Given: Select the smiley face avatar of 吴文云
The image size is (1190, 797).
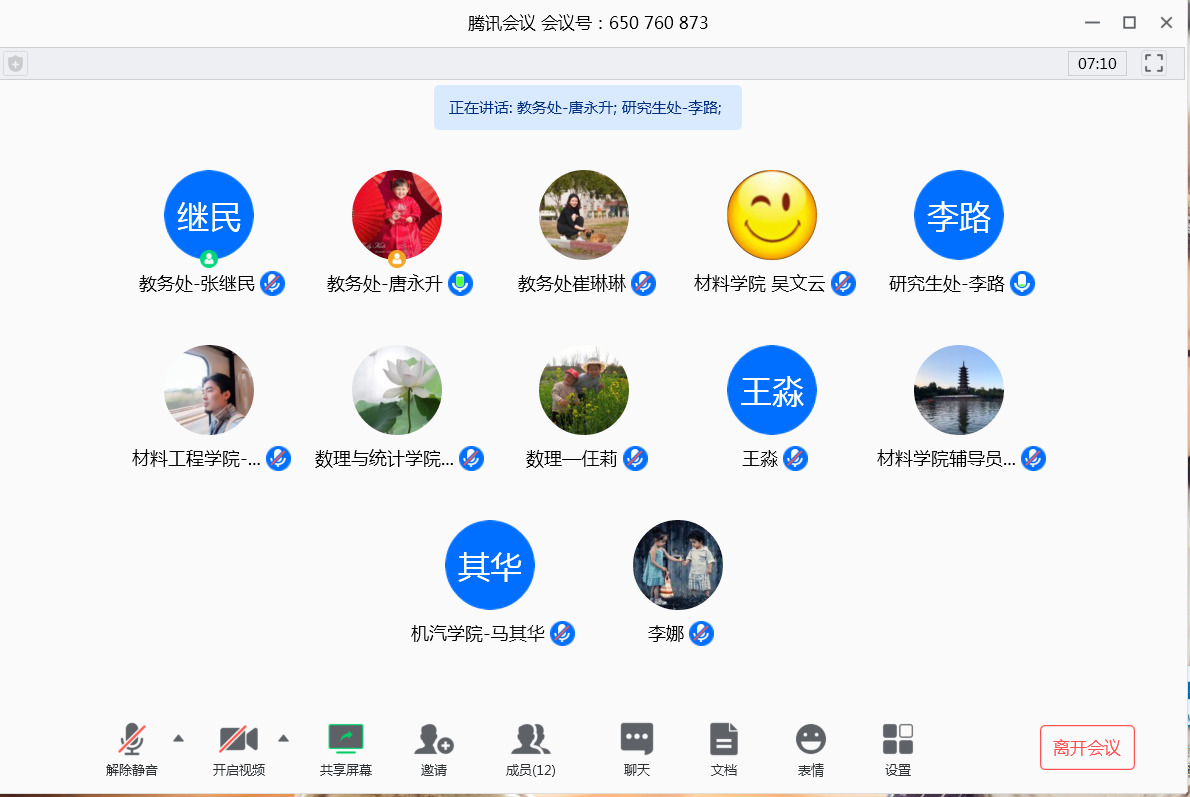Looking at the screenshot, I should (772, 215).
